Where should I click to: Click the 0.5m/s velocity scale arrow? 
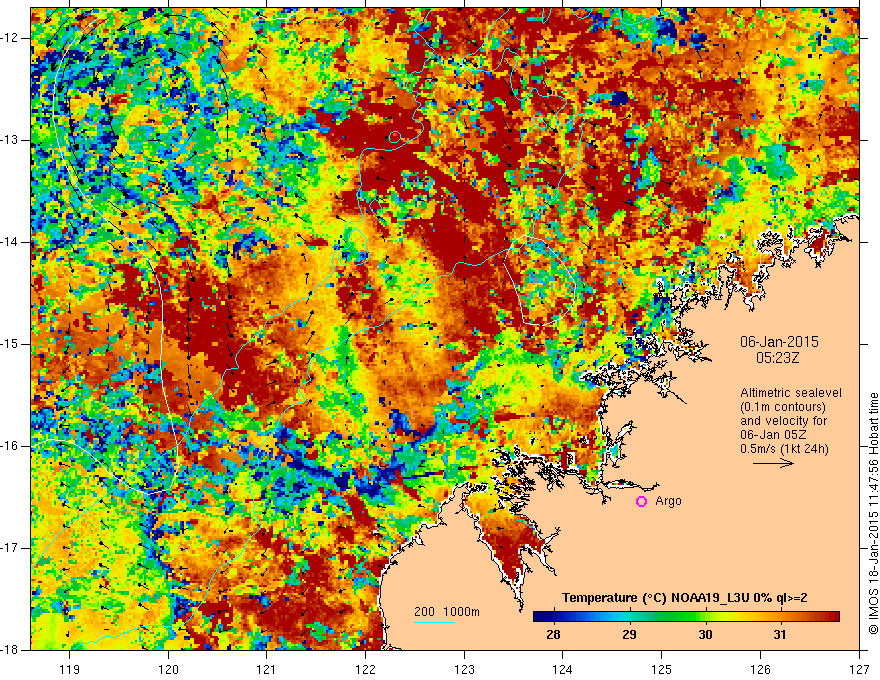coord(773,463)
